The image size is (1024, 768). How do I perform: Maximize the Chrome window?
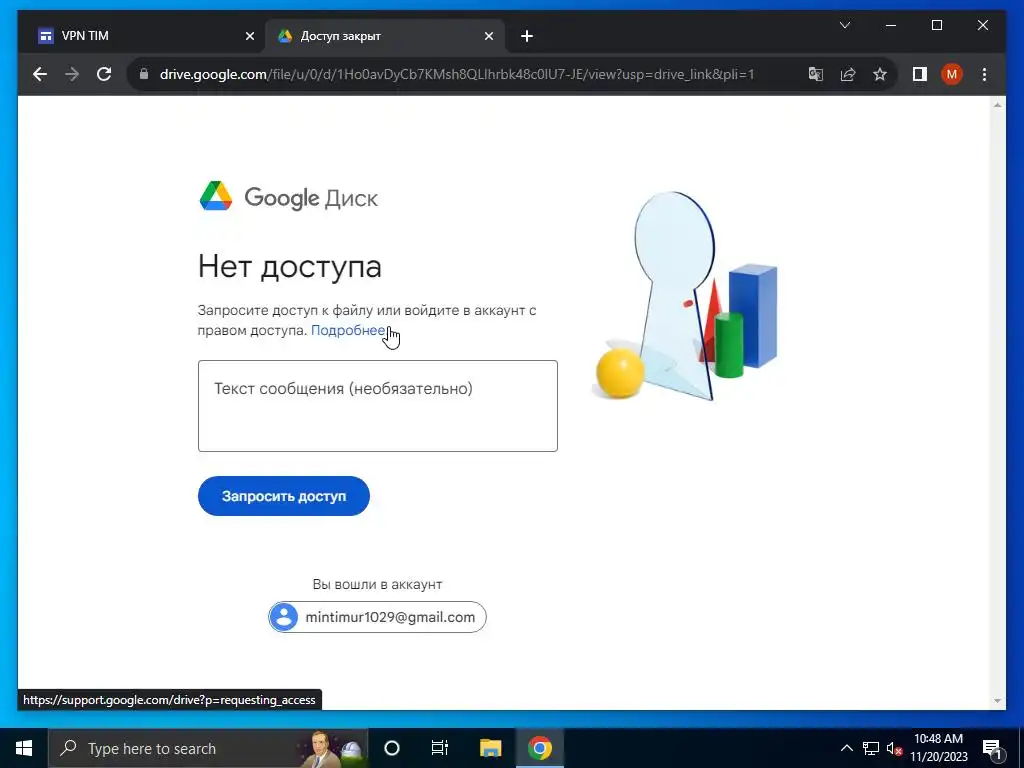936,25
